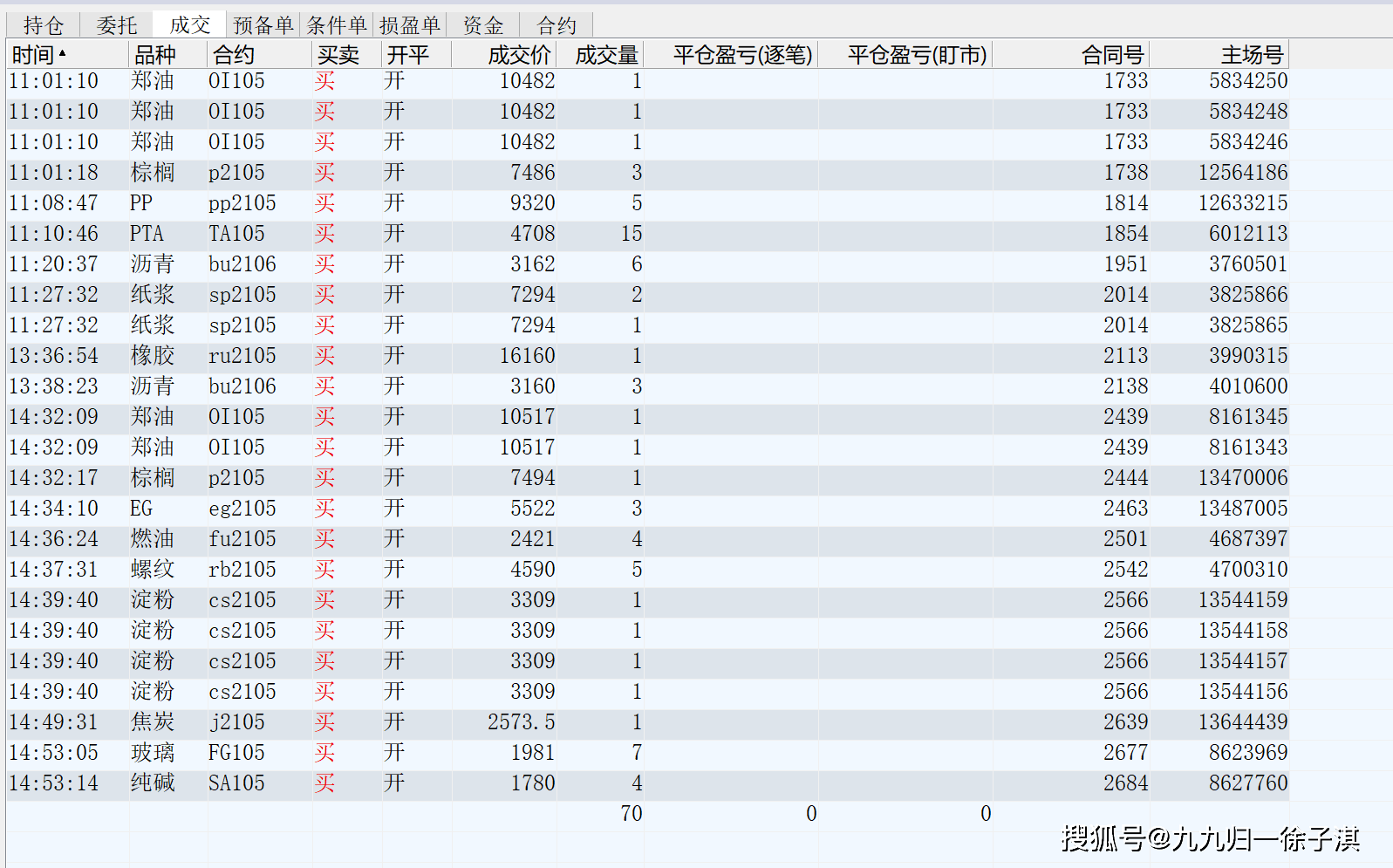Open the 委托 tab

117,25
